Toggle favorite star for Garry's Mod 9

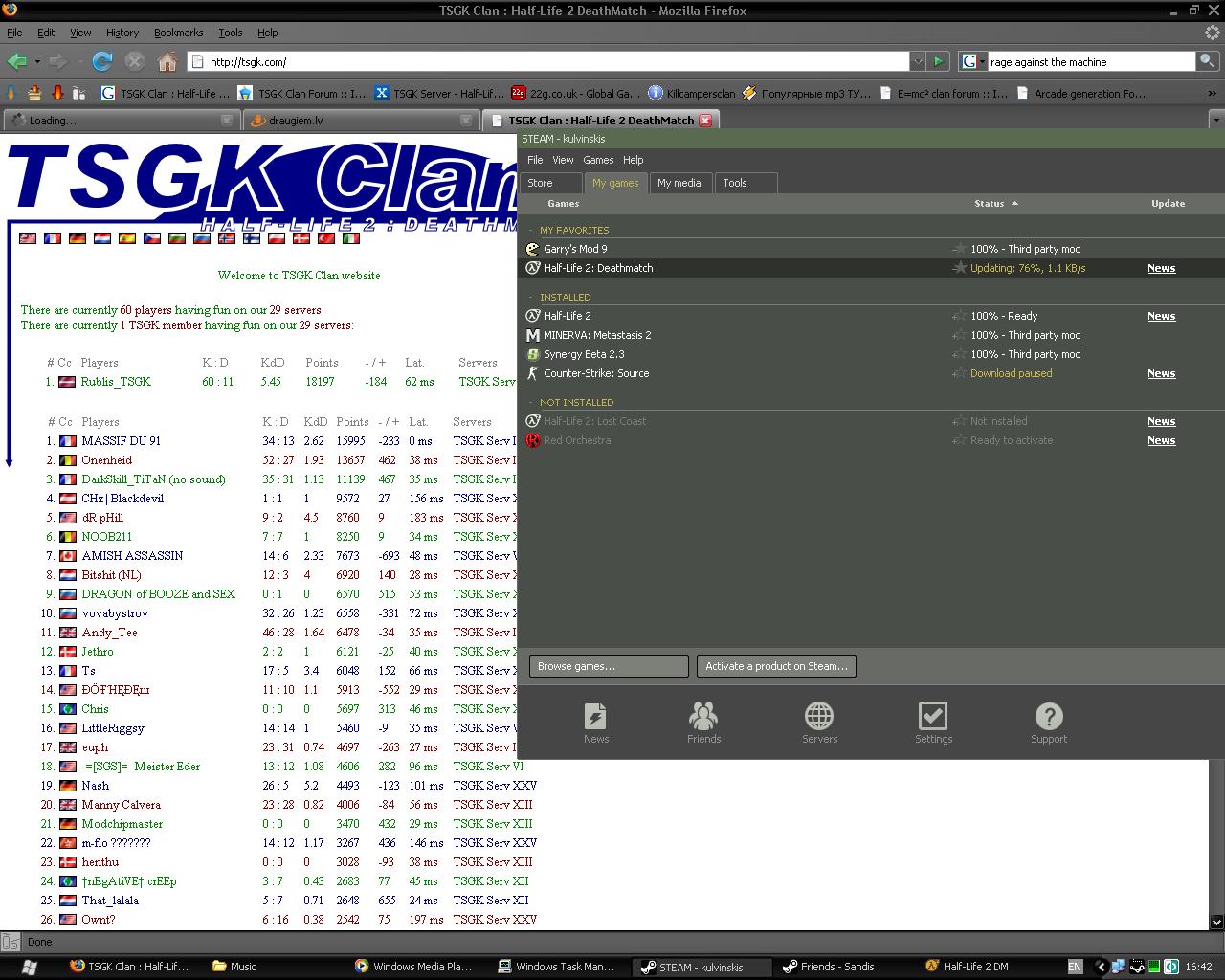(958, 249)
